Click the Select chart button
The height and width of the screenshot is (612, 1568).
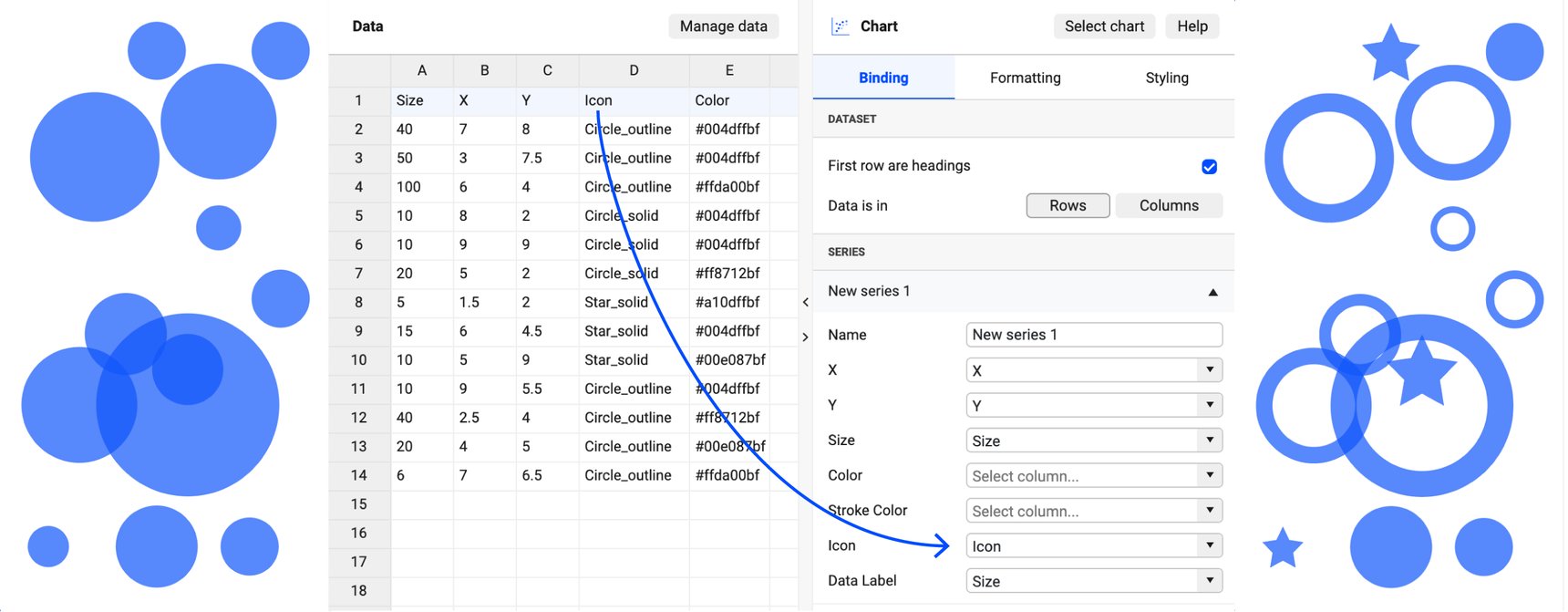[1104, 26]
